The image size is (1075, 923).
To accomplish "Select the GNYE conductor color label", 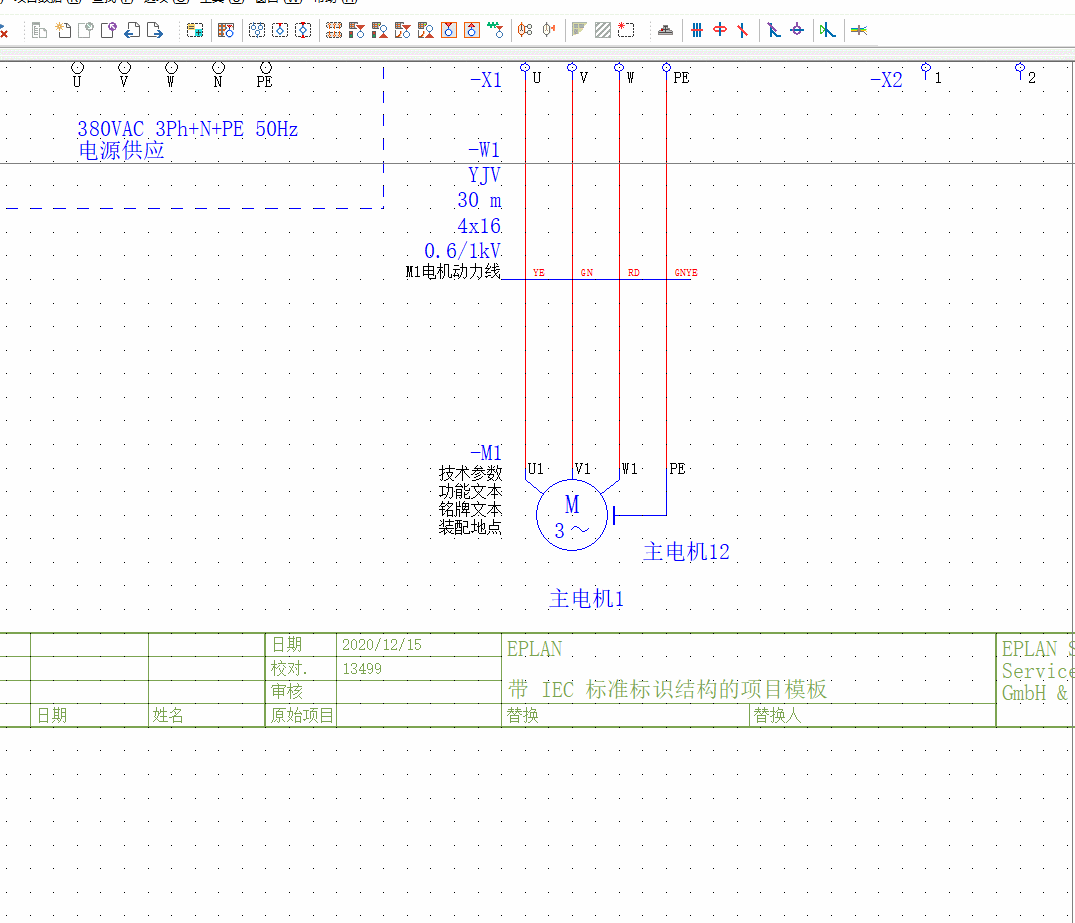I will pos(686,273).
